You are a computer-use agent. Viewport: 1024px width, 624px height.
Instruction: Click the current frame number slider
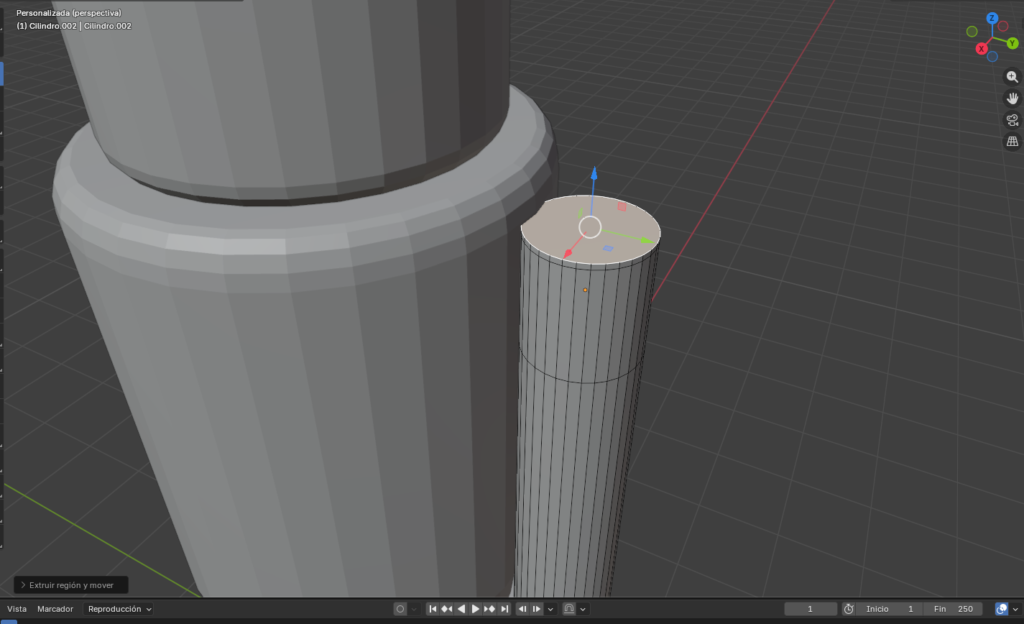[811, 609]
